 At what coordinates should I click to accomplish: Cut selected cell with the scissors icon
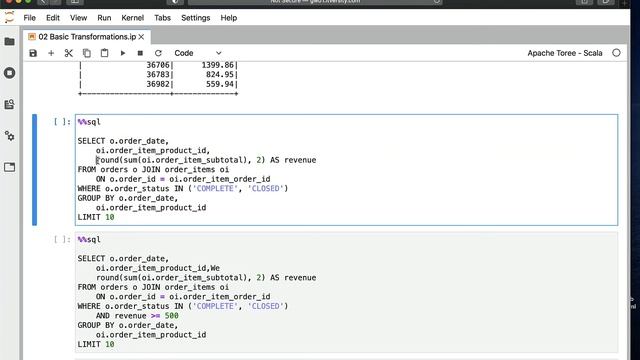pyautogui.click(x=69, y=53)
